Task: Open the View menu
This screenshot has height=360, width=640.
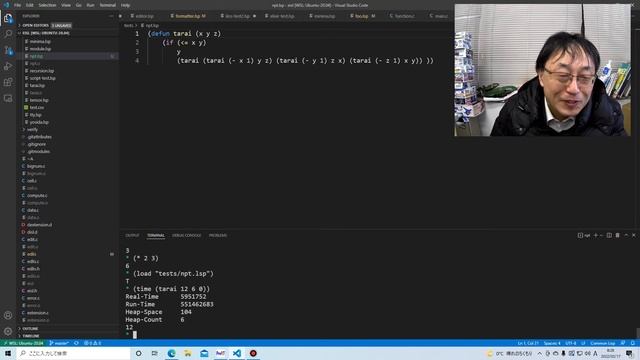Action: tap(66, 5)
